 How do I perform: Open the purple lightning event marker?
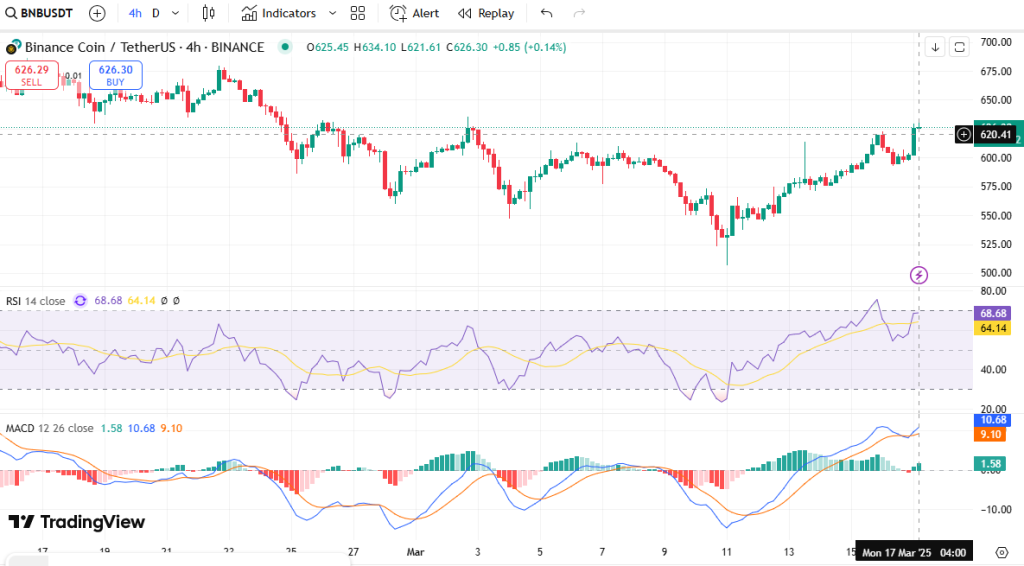click(919, 275)
